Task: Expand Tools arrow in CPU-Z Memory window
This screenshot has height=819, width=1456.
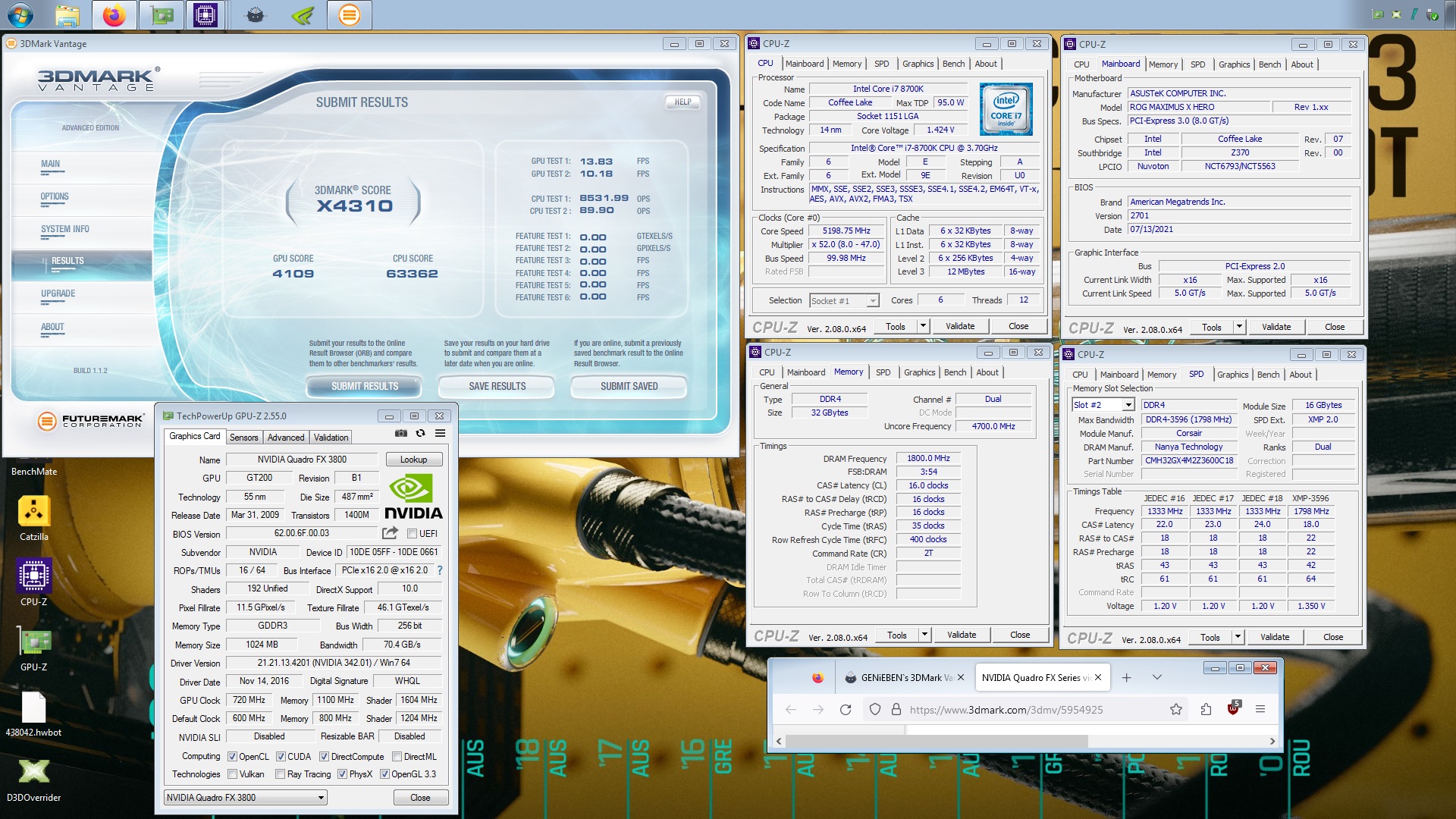Action: point(924,635)
